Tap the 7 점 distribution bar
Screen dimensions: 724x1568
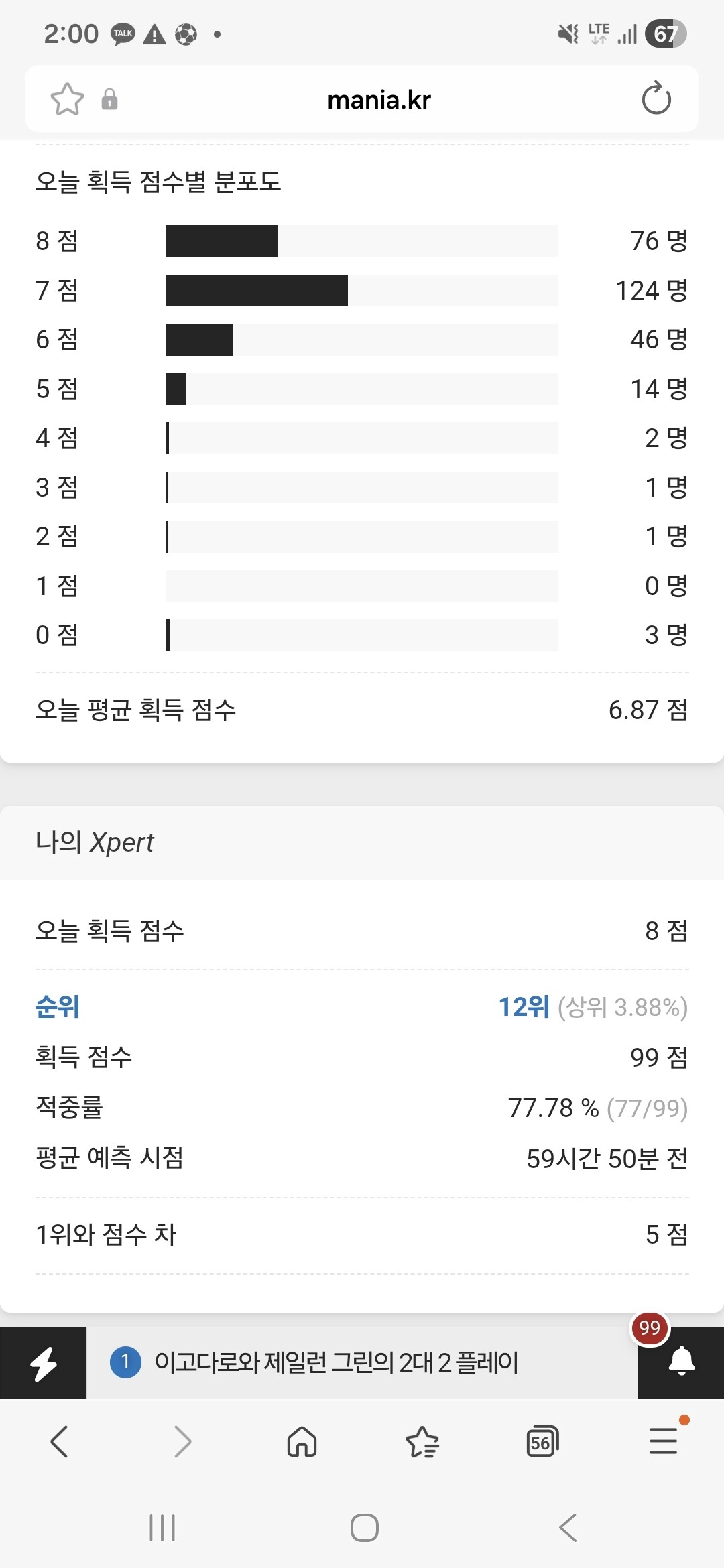pos(362,290)
